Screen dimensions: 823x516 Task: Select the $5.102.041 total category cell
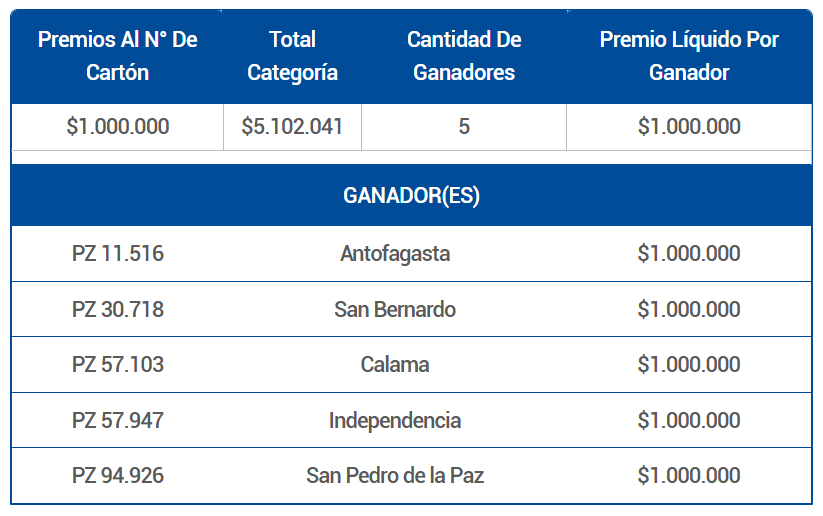(x=292, y=127)
